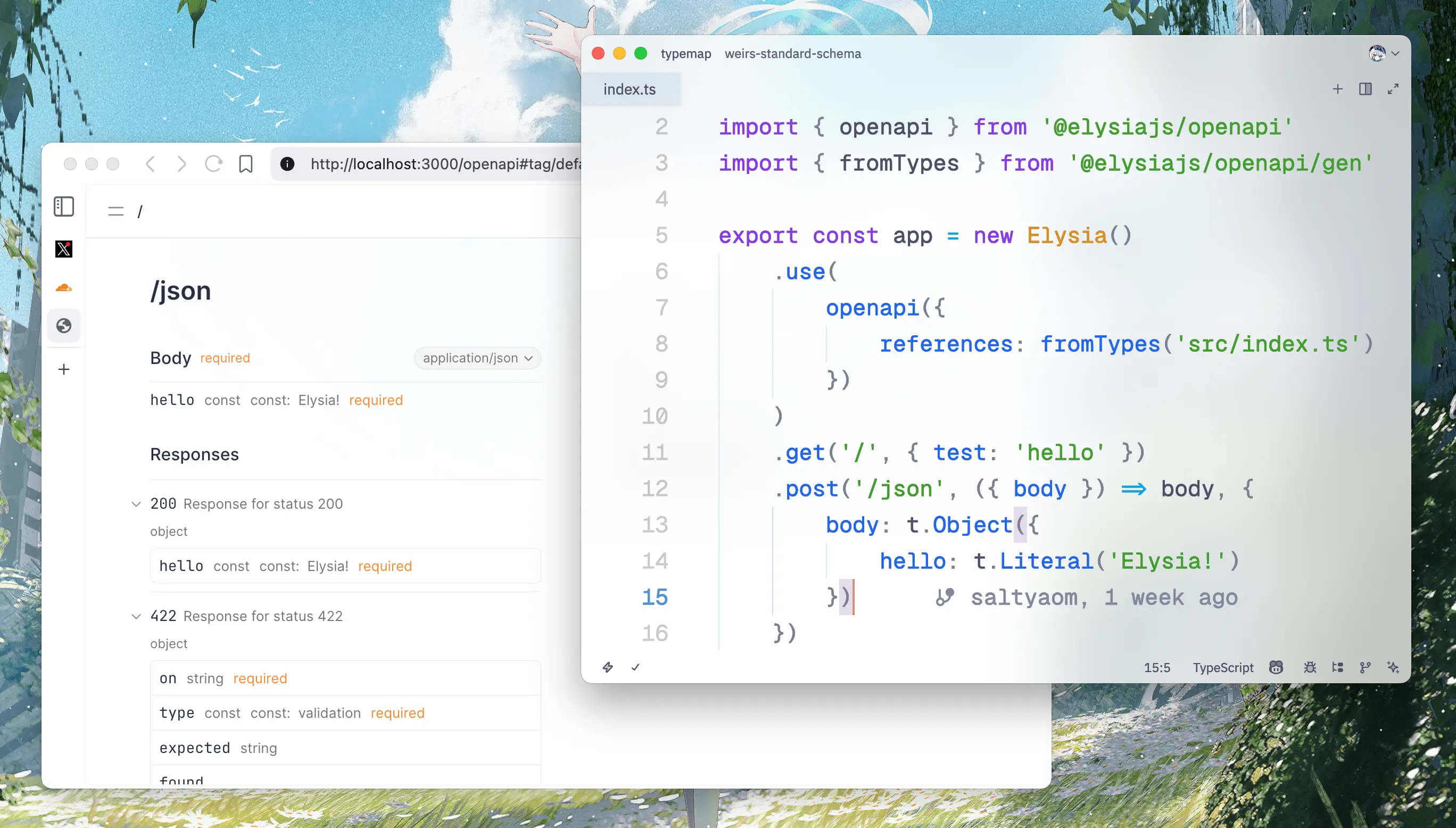Image resolution: width=1456 pixels, height=828 pixels.
Task: Click the TypeScript language selector
Action: [1222, 667]
